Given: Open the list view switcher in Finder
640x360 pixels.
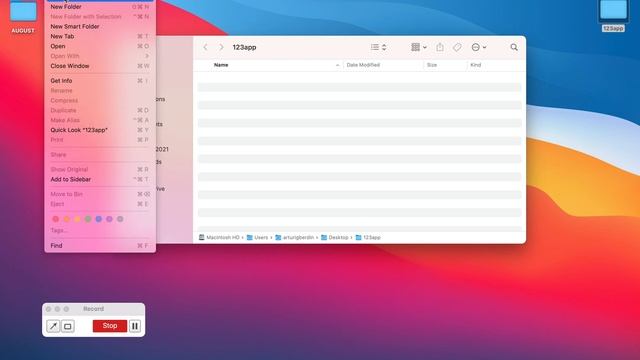Looking at the screenshot, I should click(x=378, y=47).
